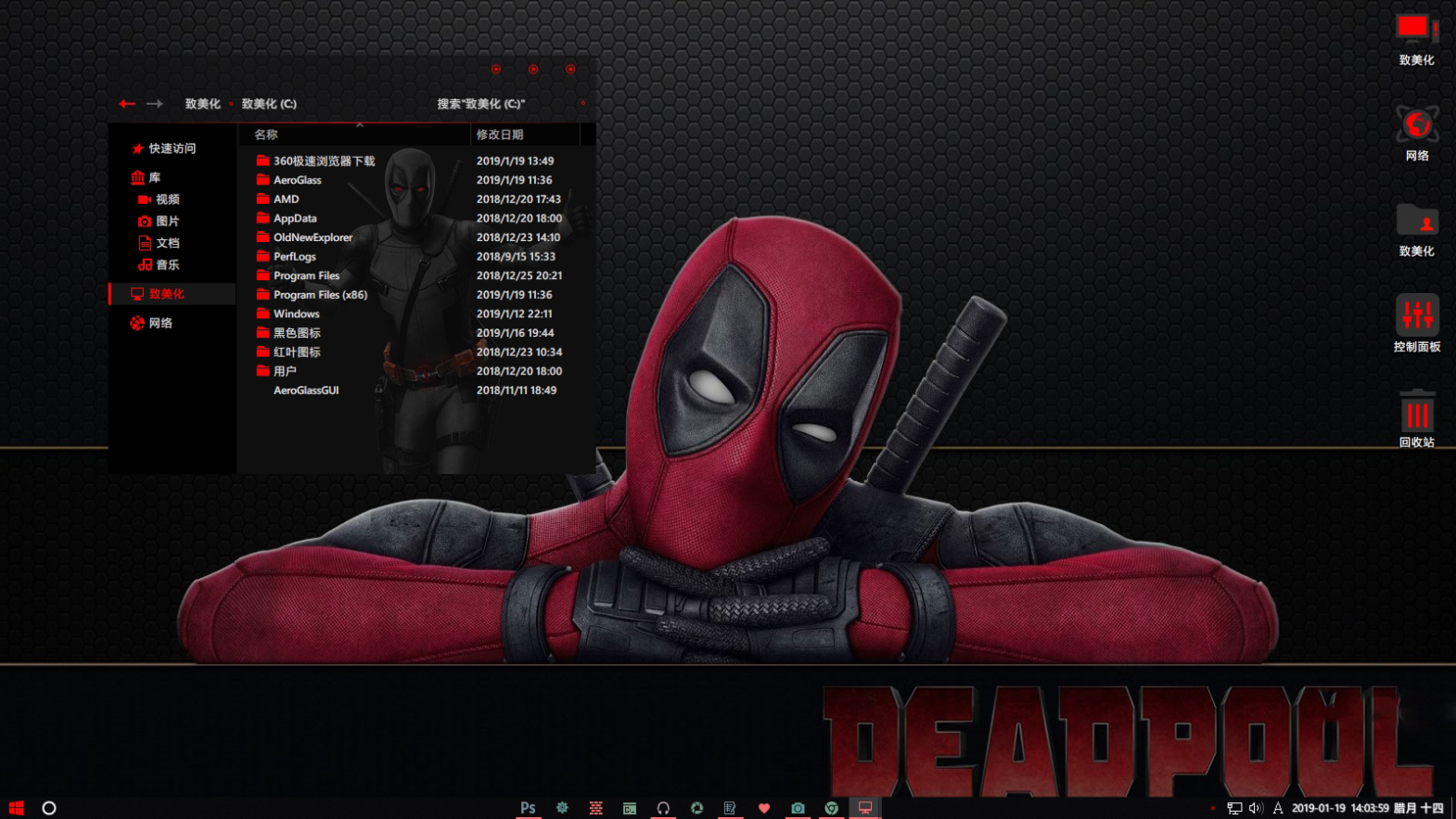Open the Windows Start menu

coord(16,808)
